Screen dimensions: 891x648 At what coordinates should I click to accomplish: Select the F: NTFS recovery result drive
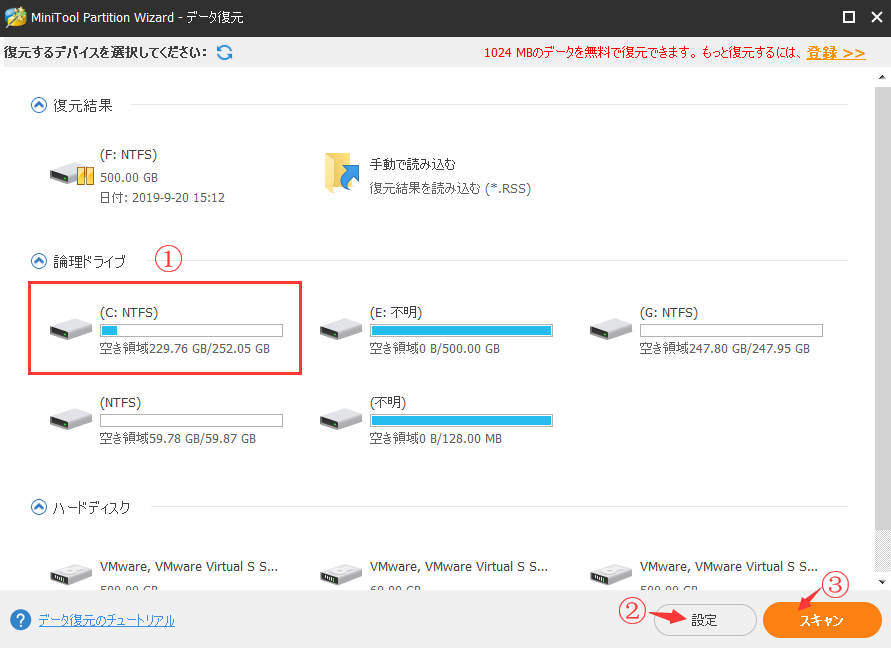tap(72, 176)
